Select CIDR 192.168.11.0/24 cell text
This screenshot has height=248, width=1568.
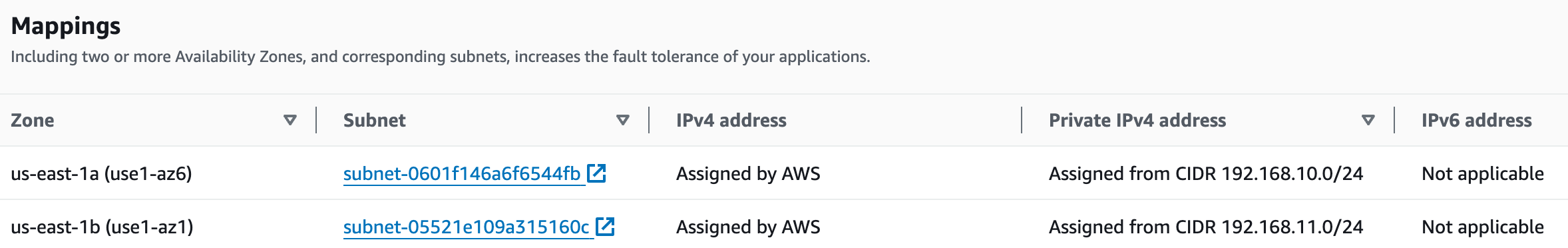(x=1206, y=227)
